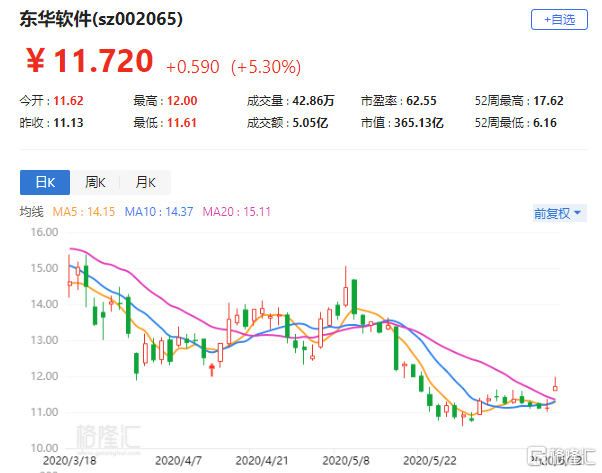Switch to 周K weekly chart tab
The image size is (602, 473).
click(95, 182)
